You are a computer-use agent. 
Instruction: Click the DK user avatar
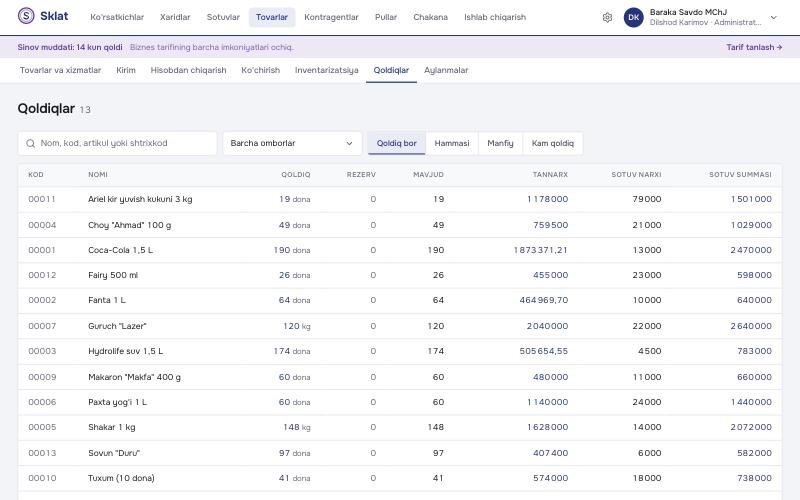pos(634,17)
